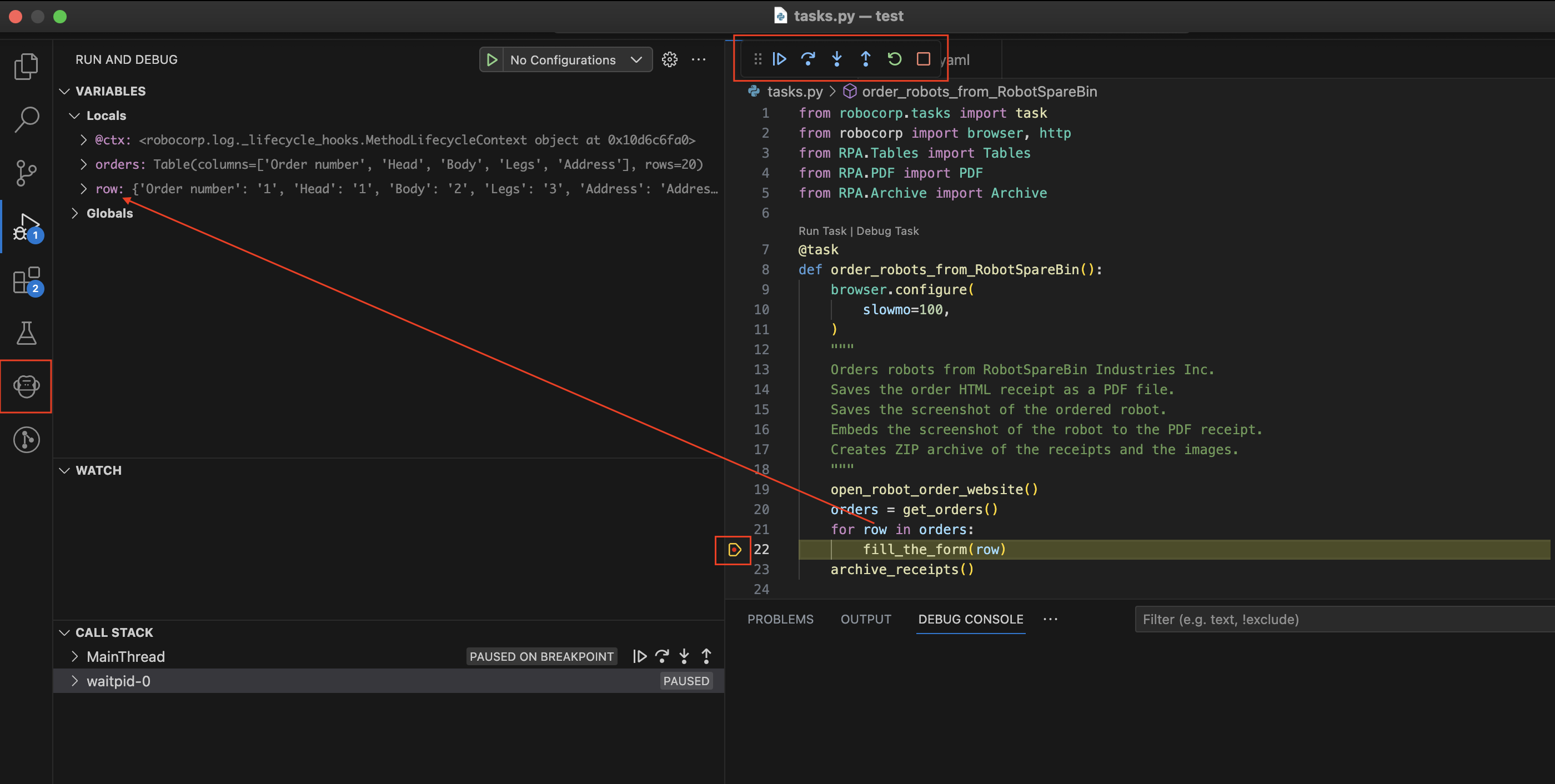Click the green Start Debugging play button
1555x784 pixels.
click(x=492, y=60)
